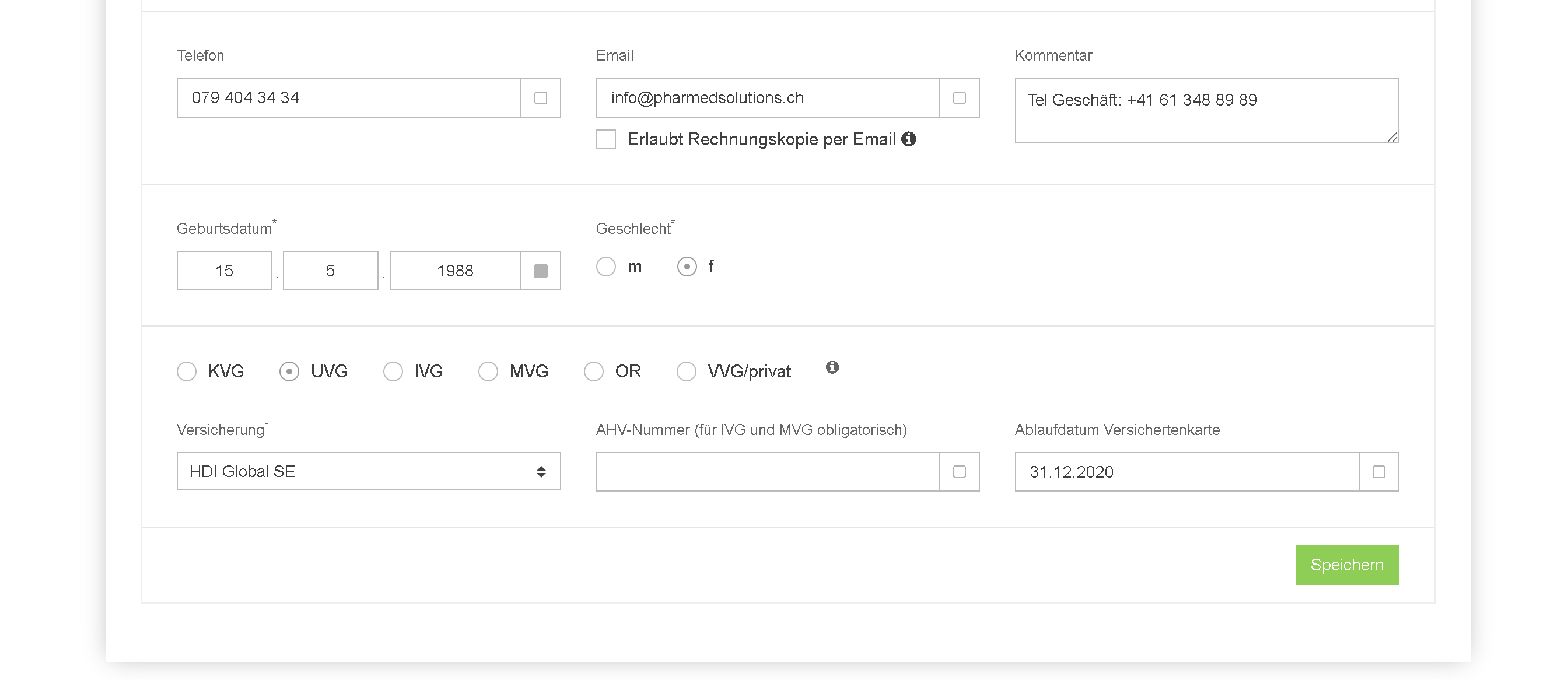Click into the Kommentar text area
Viewport: 1568px width, 680px height.
[1206, 111]
